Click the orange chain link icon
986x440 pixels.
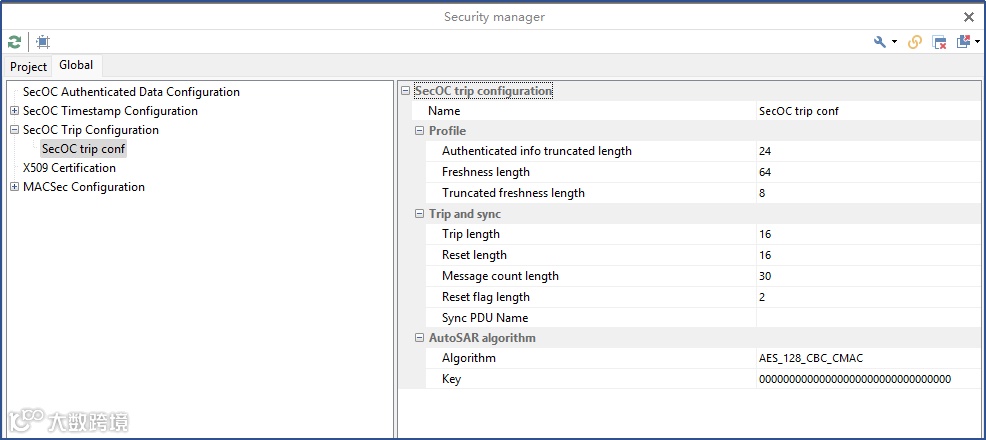tap(915, 42)
